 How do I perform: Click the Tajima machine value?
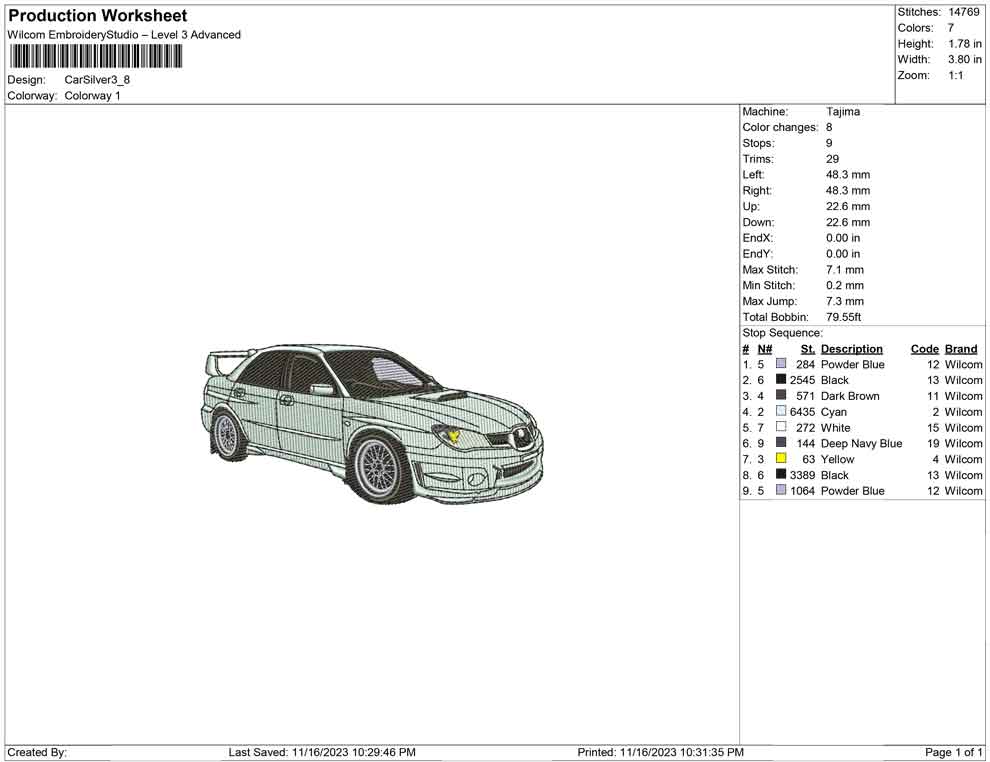pyautogui.click(x=842, y=112)
